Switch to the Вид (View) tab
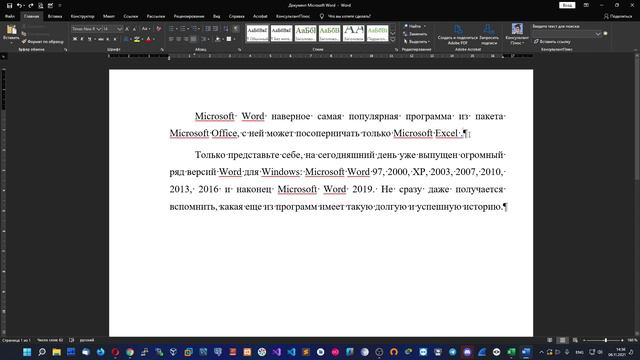 click(216, 16)
